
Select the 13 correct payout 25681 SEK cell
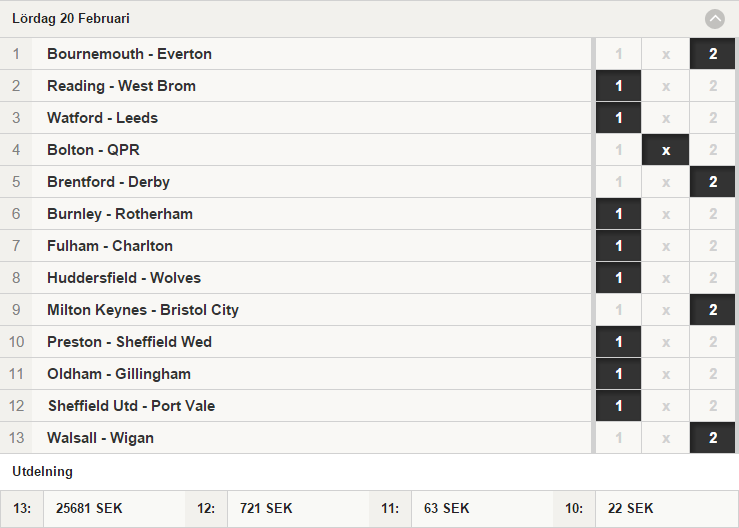click(x=114, y=508)
